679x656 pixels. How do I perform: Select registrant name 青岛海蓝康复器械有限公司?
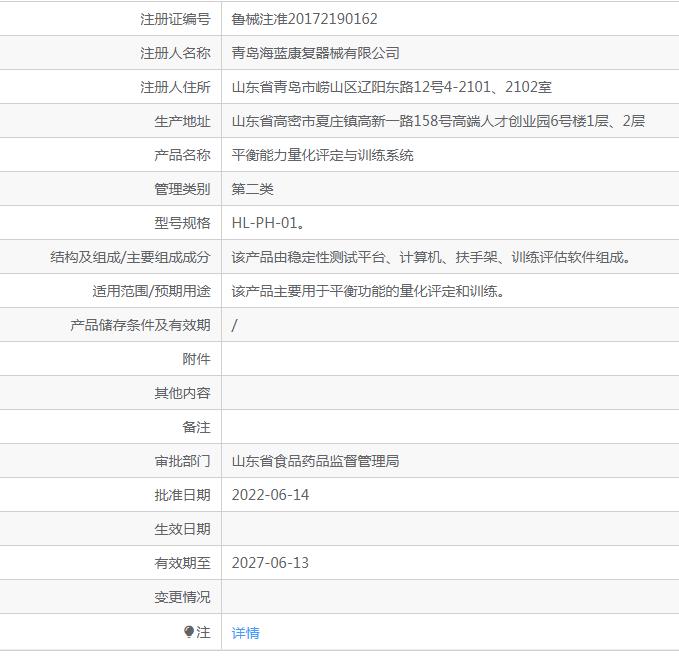click(x=315, y=53)
